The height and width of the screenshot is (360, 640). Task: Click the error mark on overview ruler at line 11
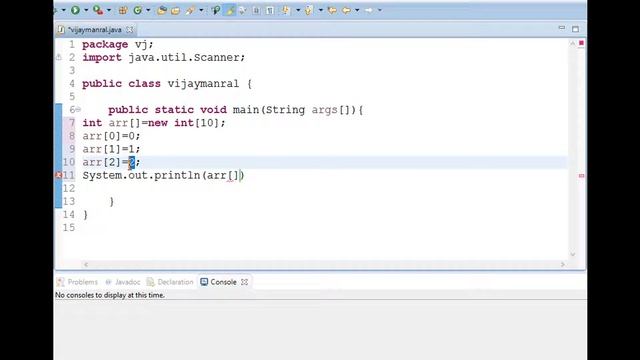[581, 176]
